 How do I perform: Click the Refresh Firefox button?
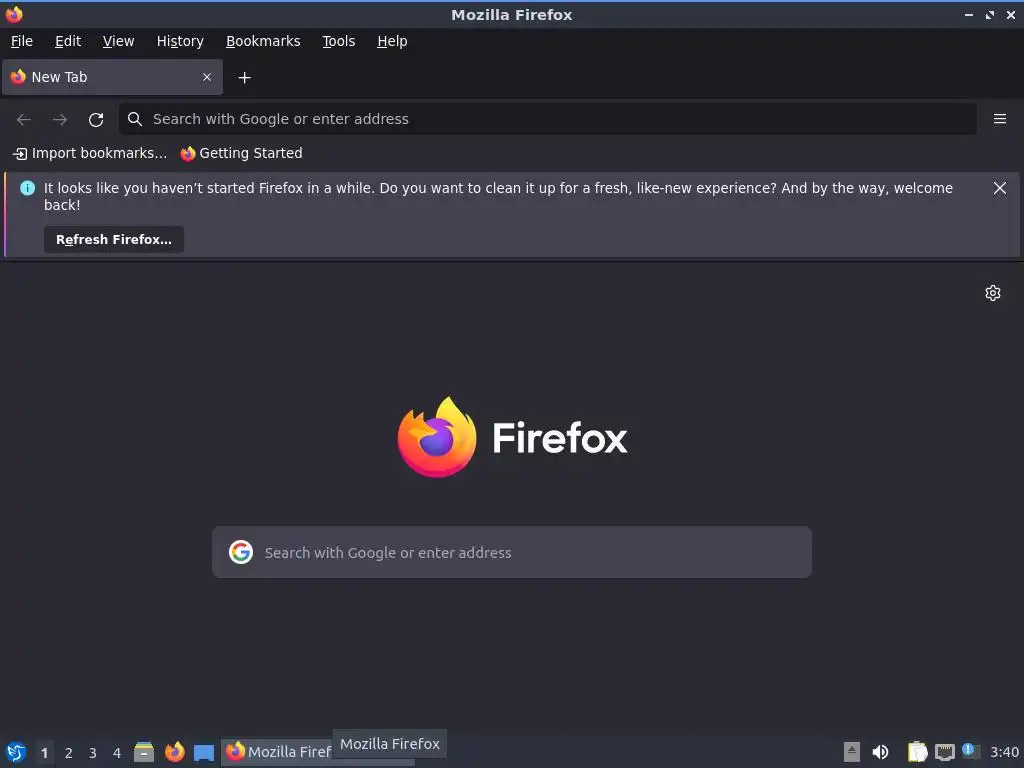pos(114,240)
